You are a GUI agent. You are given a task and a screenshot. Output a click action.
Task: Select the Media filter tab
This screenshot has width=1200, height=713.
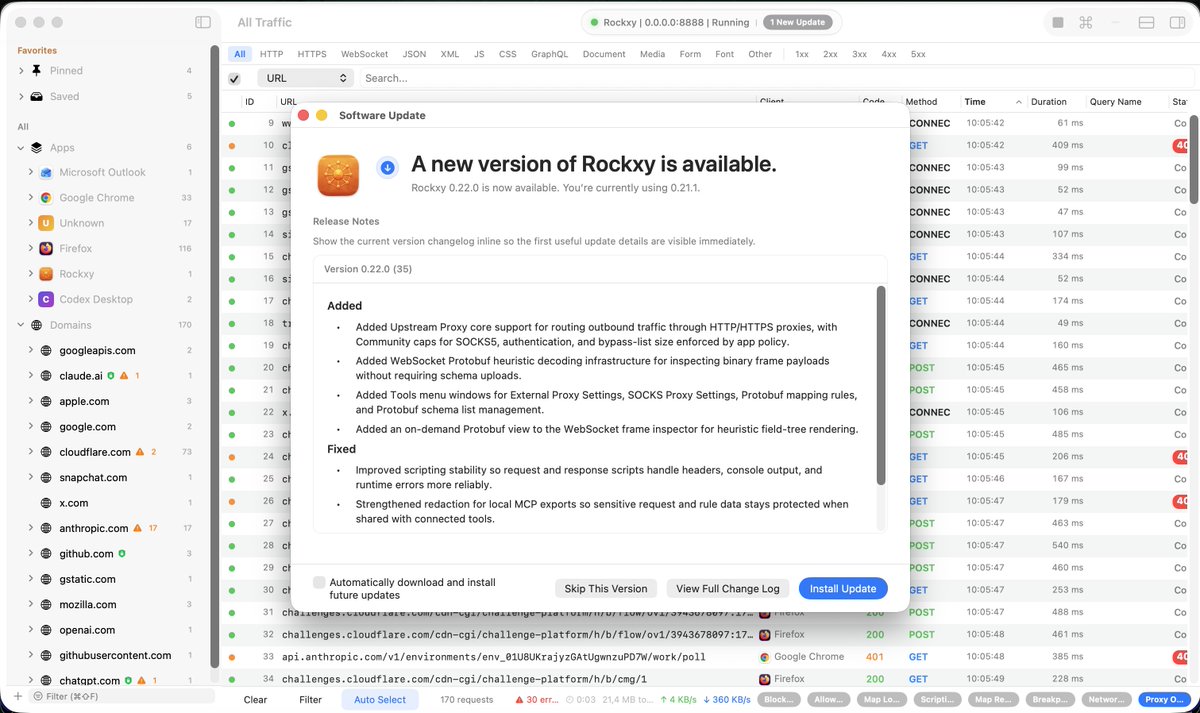click(x=652, y=54)
